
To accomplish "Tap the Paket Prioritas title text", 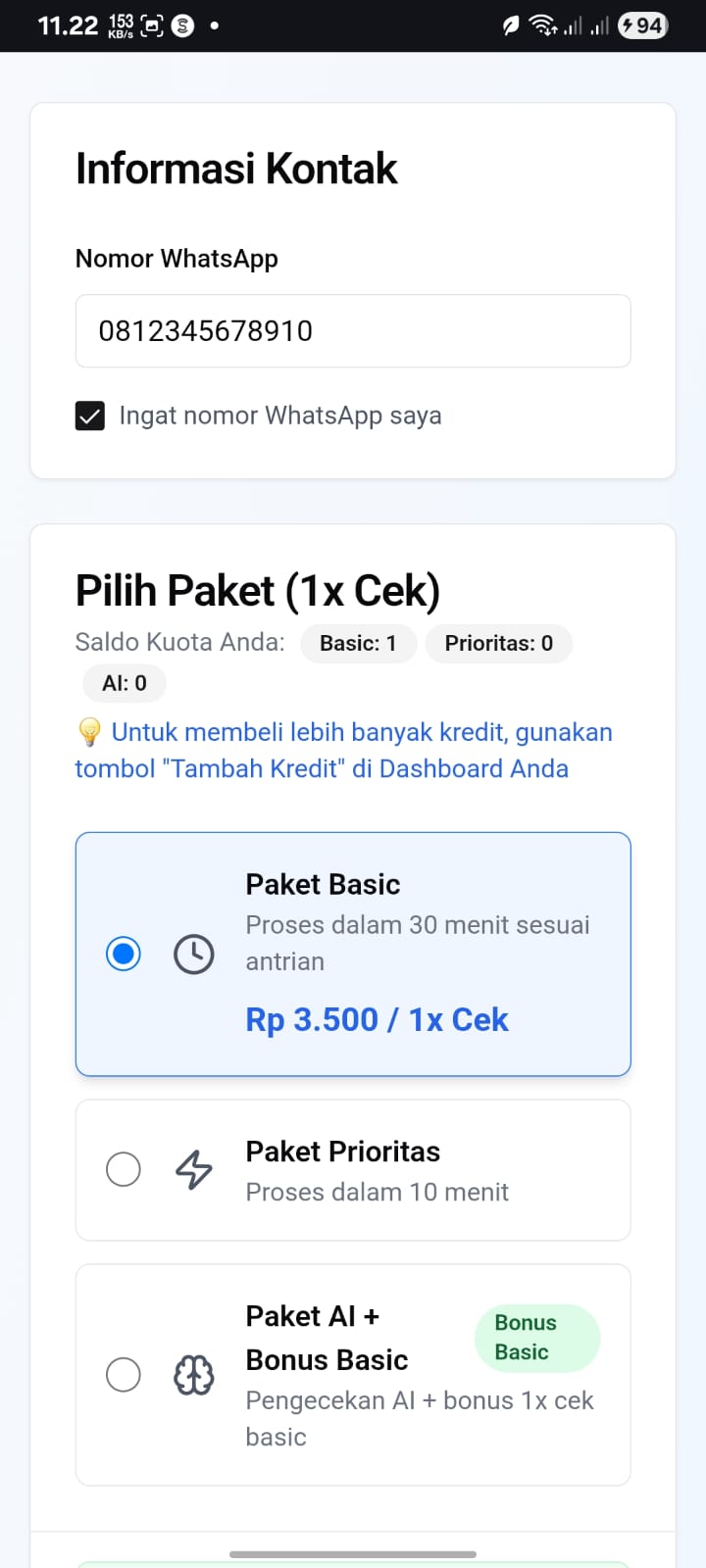I will pyautogui.click(x=342, y=1151).
